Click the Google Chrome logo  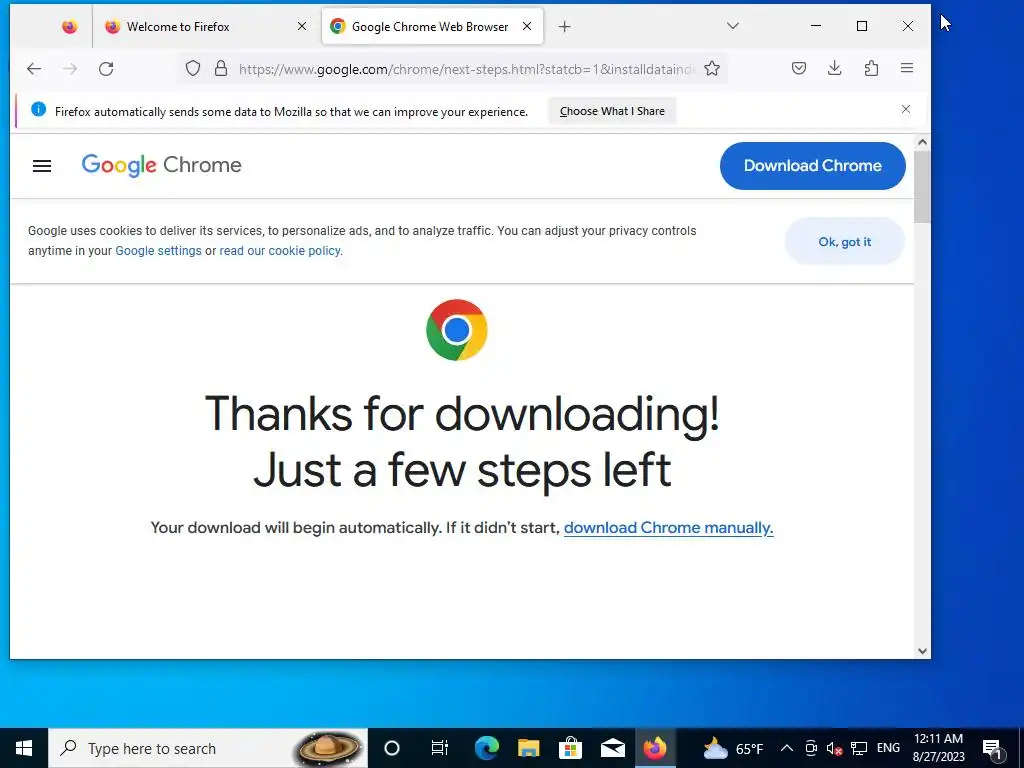pyautogui.click(x=161, y=165)
